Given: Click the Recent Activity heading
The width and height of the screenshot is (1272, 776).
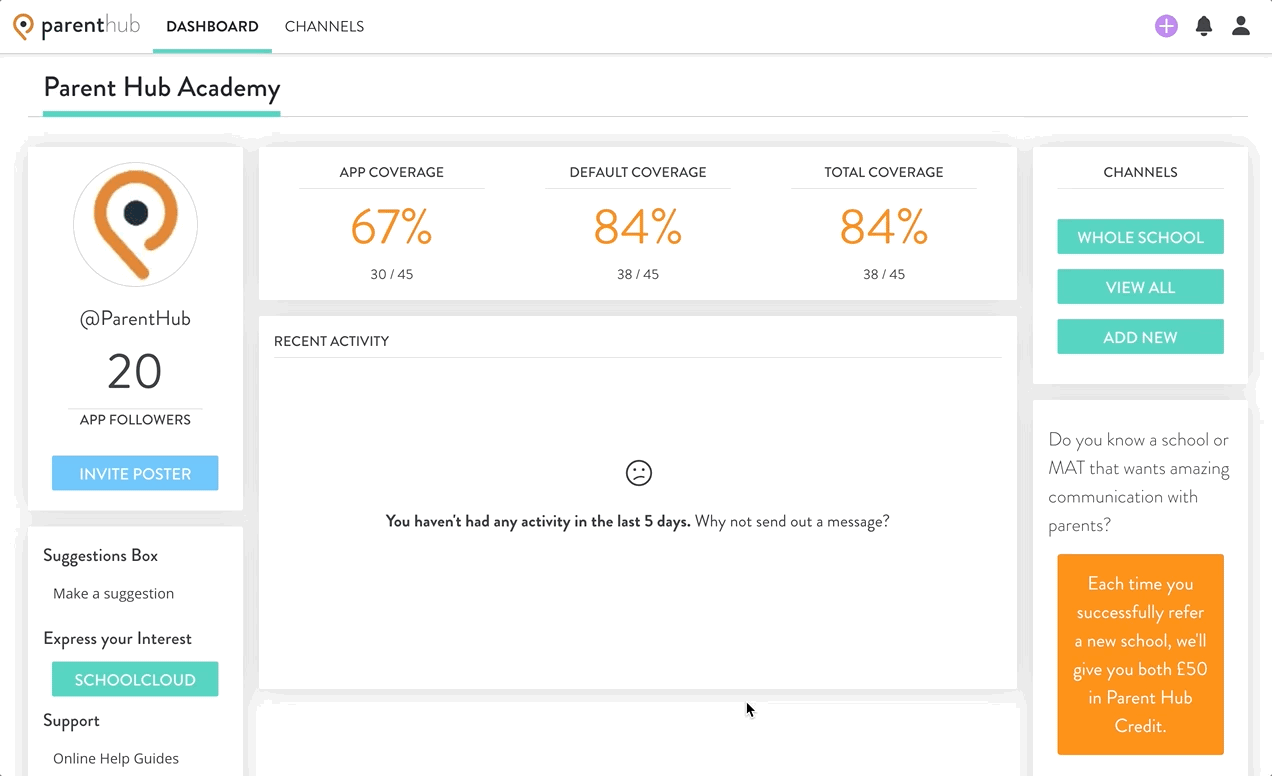Looking at the screenshot, I should tap(331, 341).
